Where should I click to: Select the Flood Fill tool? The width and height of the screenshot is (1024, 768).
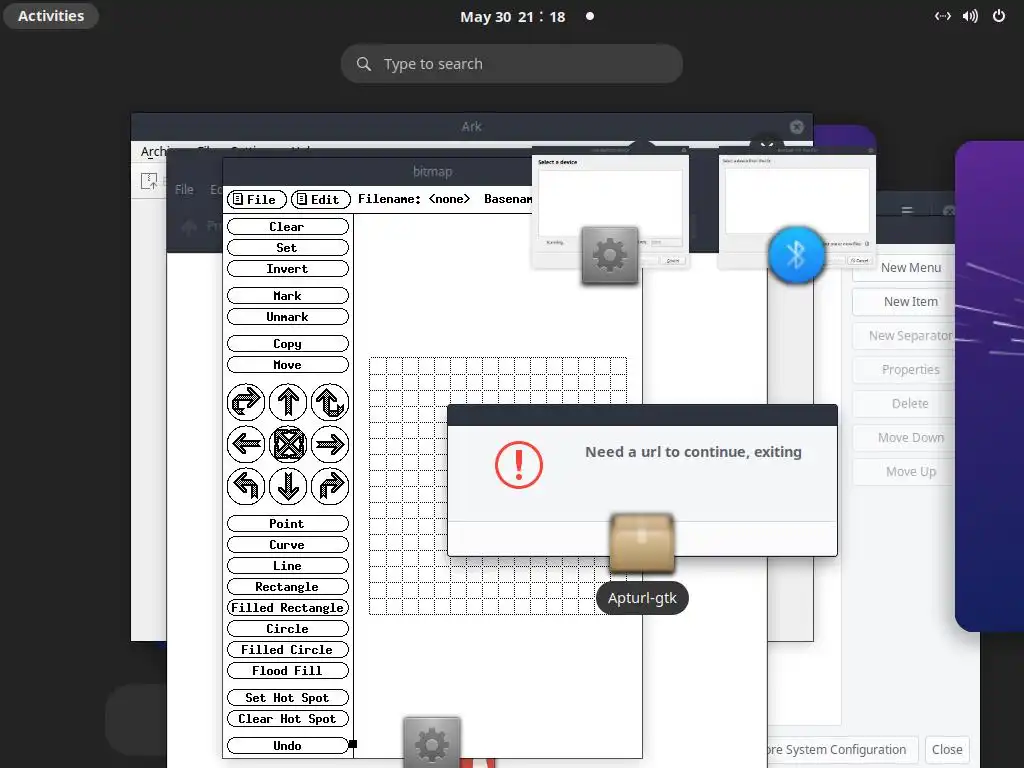point(287,670)
